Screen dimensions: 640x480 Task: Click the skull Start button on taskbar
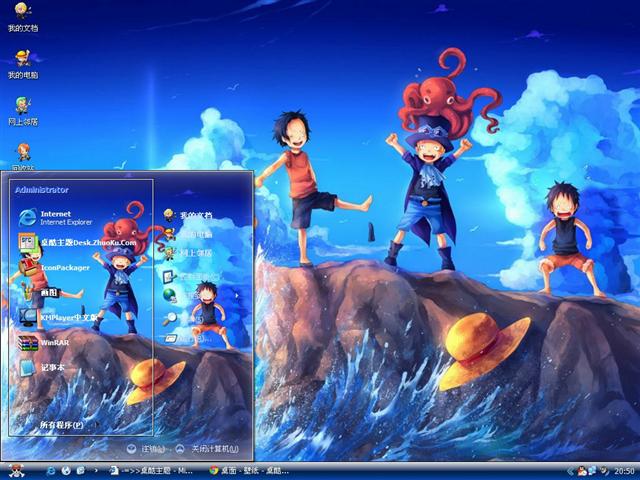[x=16, y=471]
